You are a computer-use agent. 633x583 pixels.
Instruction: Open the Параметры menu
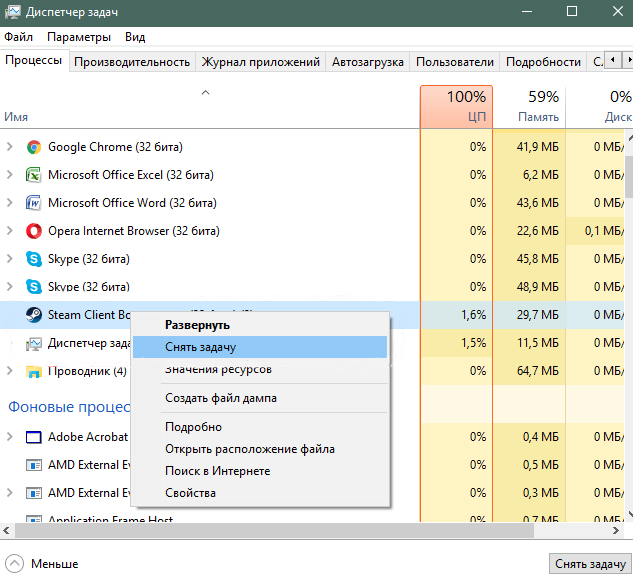[x=79, y=37]
